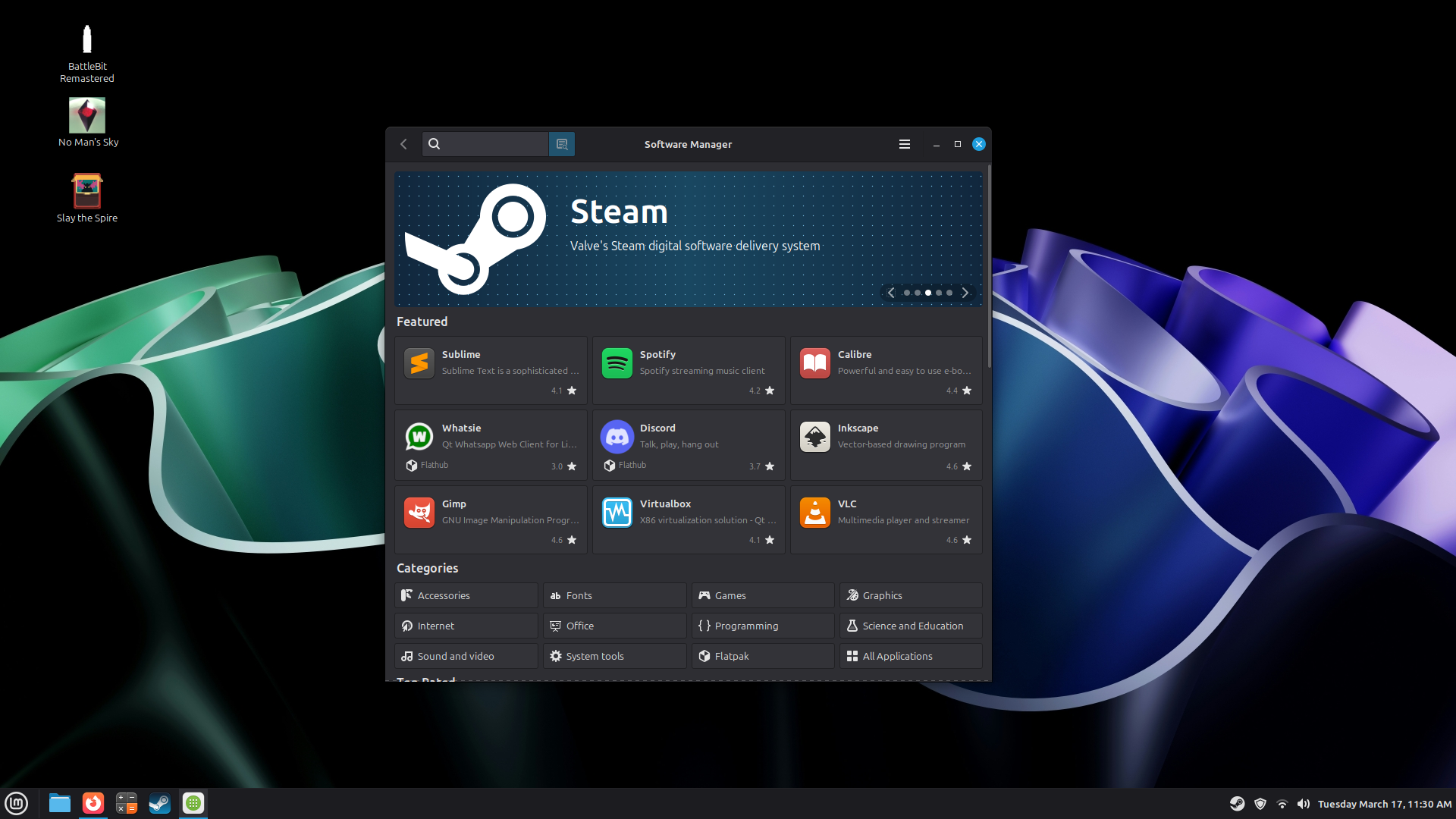This screenshot has height=819, width=1456.
Task: Open the Discord featured app
Action: (688, 445)
